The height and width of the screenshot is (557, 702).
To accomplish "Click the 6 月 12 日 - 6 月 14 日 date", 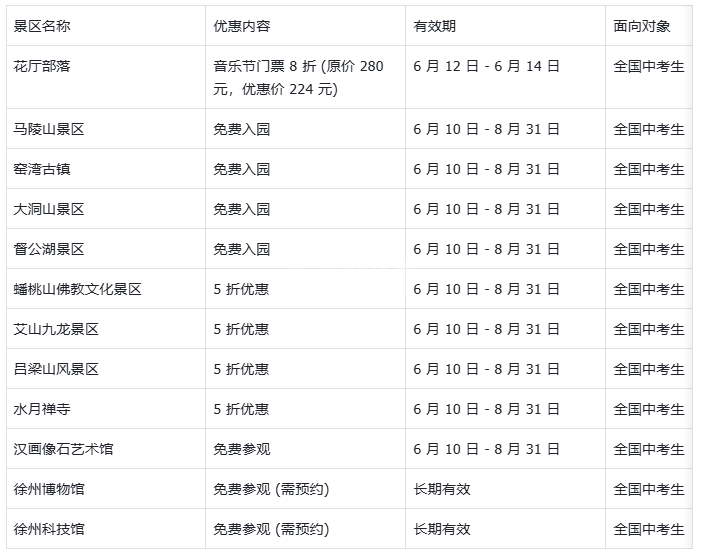I will [x=486, y=66].
